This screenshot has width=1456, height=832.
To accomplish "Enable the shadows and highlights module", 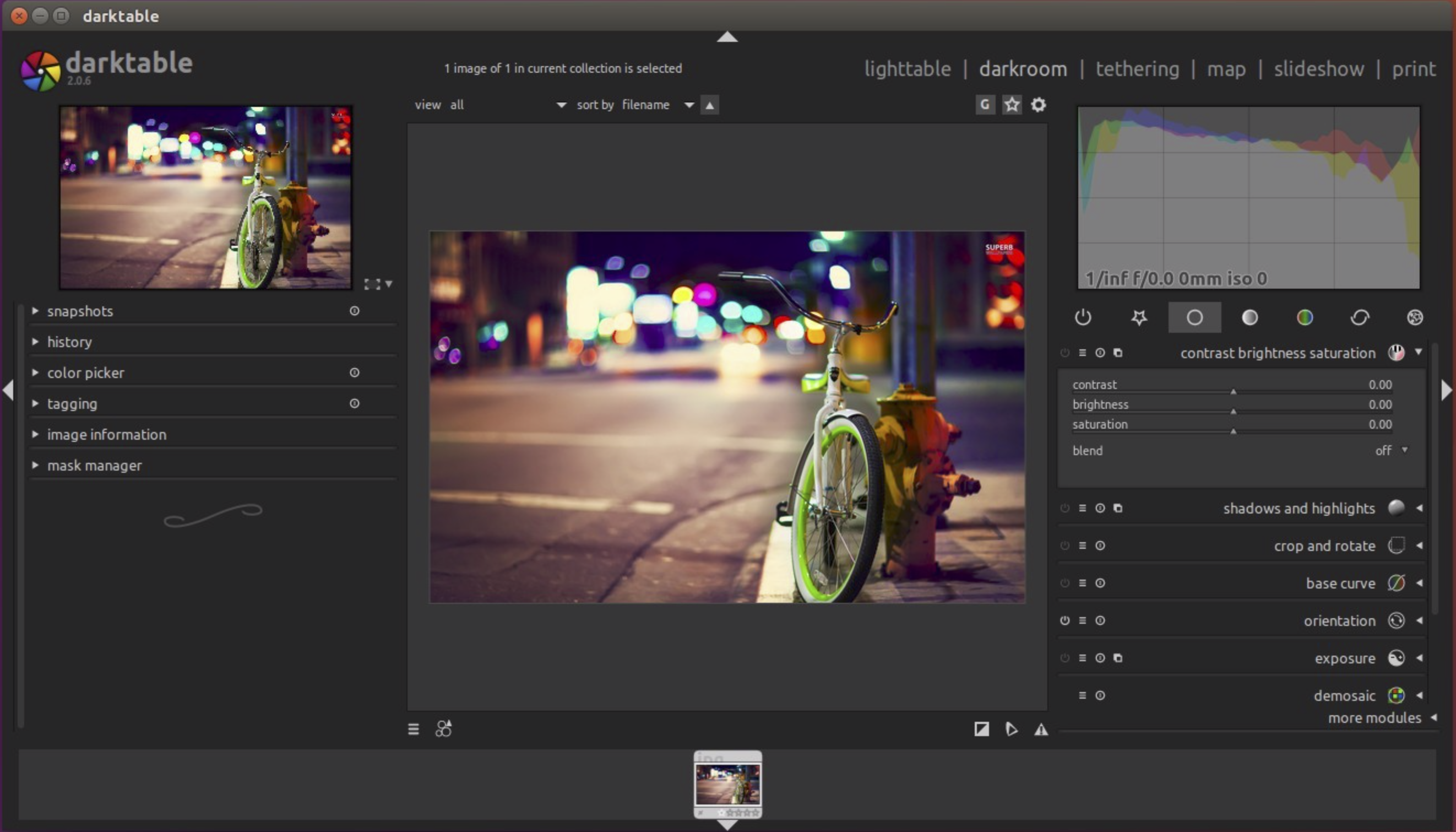I will point(1064,508).
